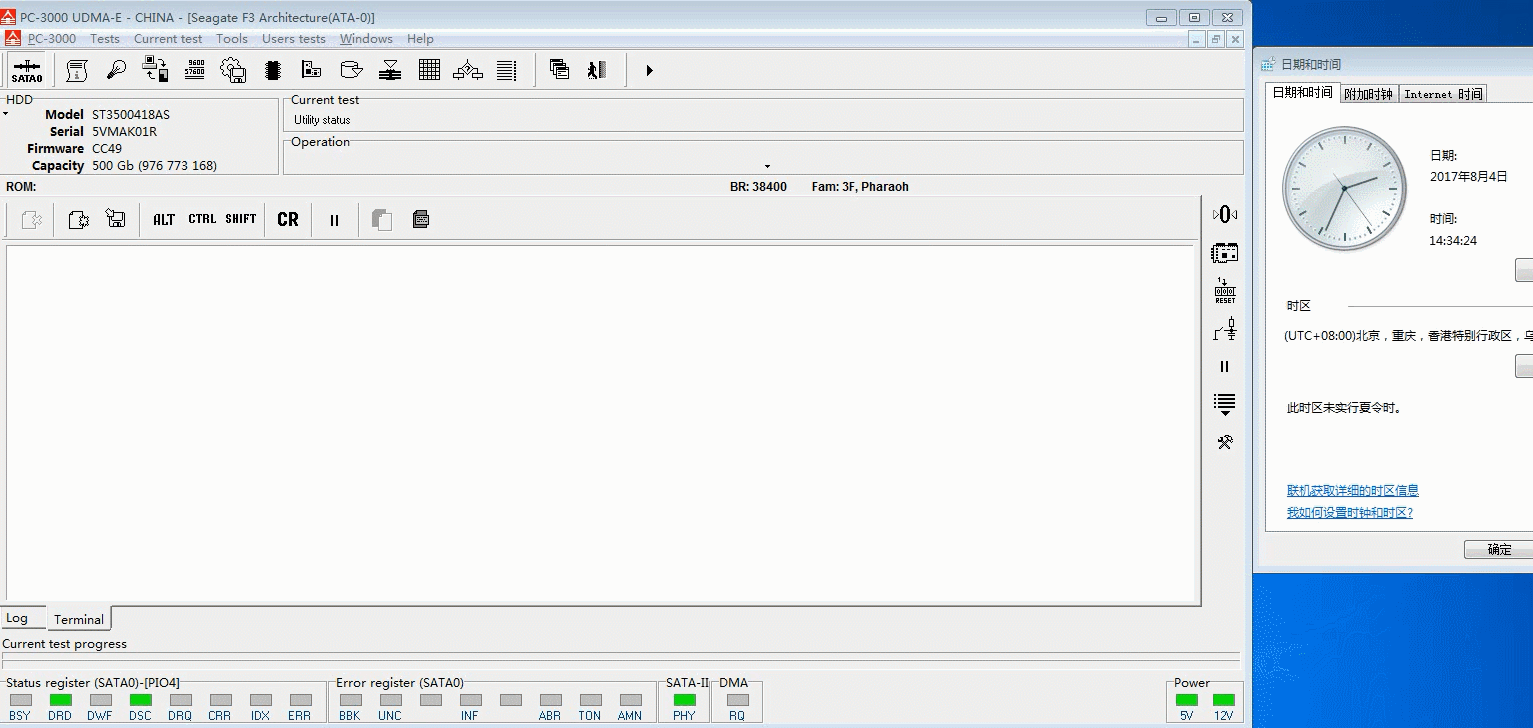1533x728 pixels.
Task: Click the keyboard terminal icon
Action: pyautogui.click(x=421, y=219)
